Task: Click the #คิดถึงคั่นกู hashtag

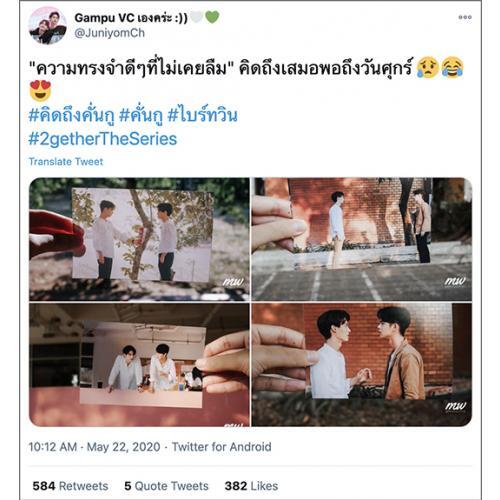Action: [x=72, y=116]
